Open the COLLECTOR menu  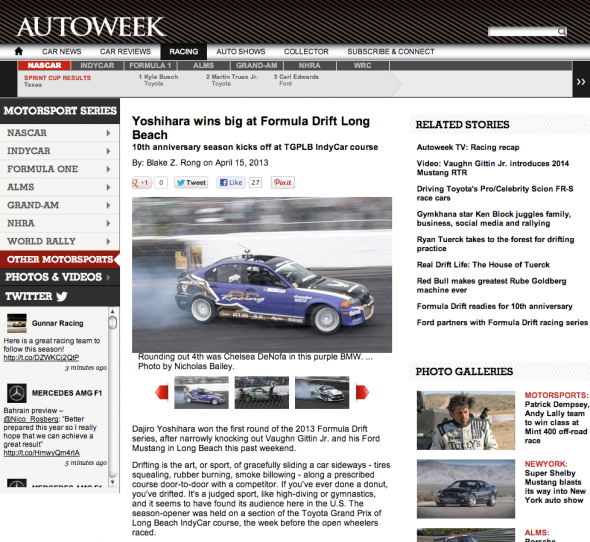[306, 52]
